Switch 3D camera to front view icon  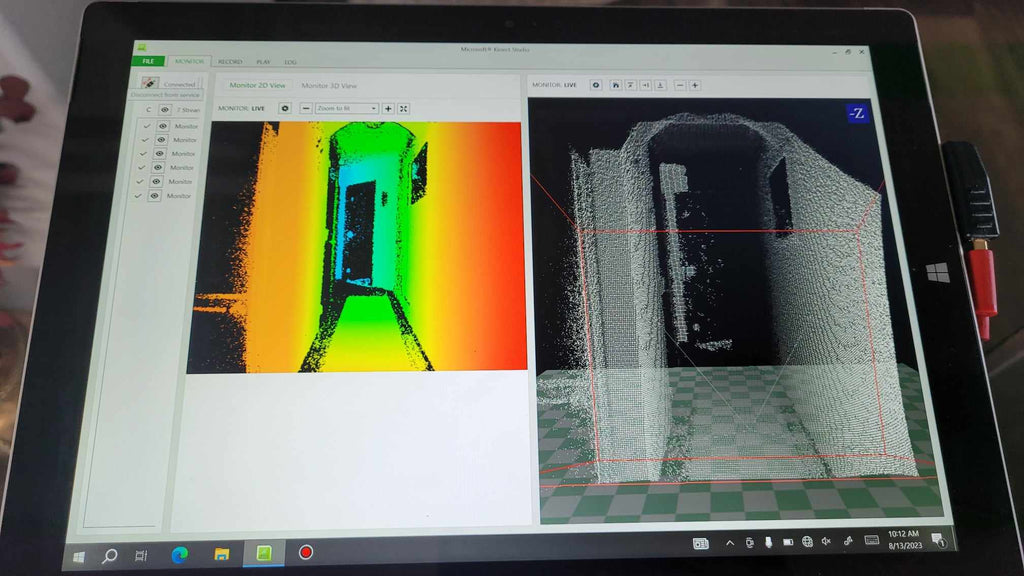coord(660,85)
